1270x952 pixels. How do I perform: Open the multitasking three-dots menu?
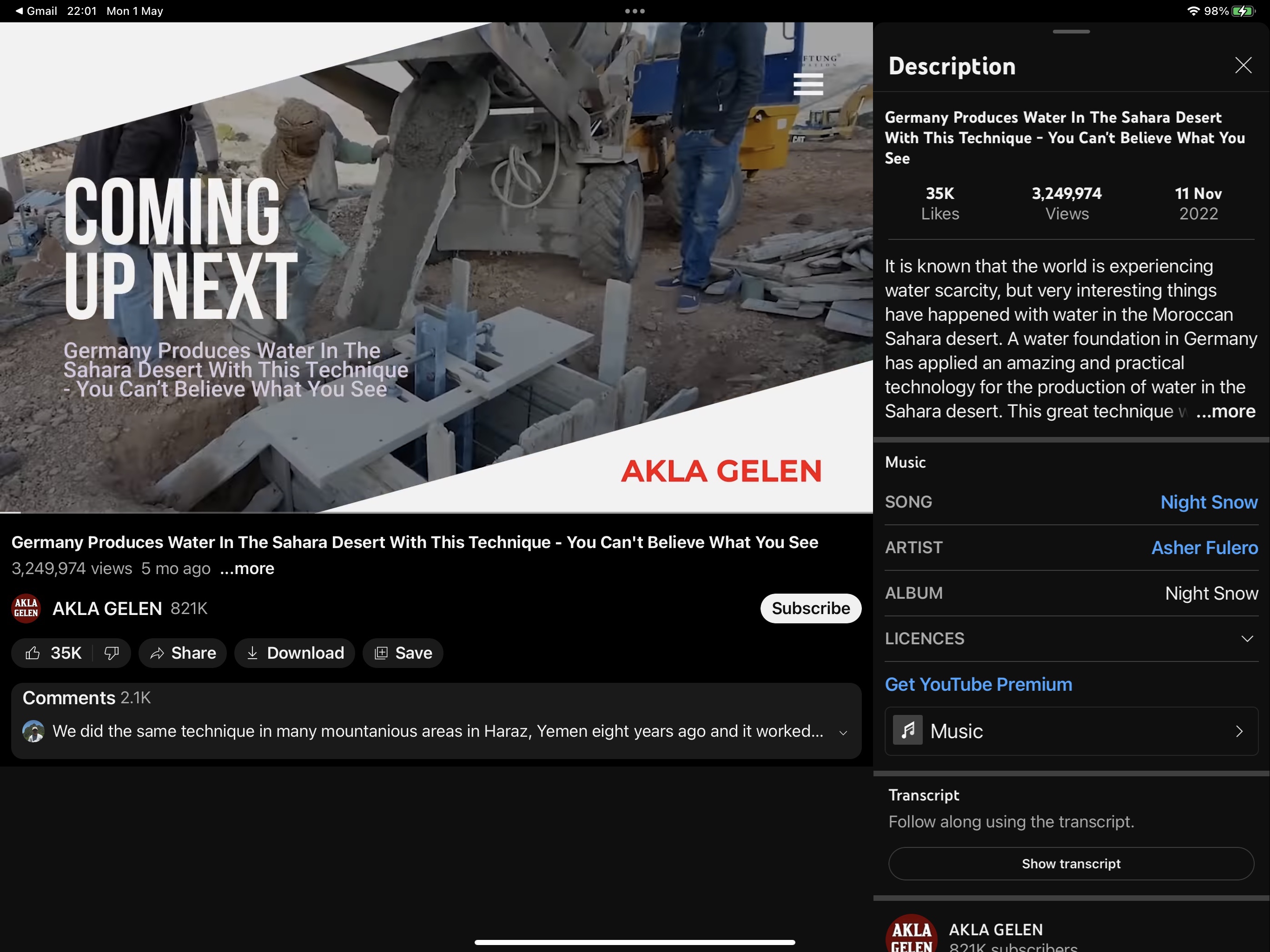(x=635, y=11)
